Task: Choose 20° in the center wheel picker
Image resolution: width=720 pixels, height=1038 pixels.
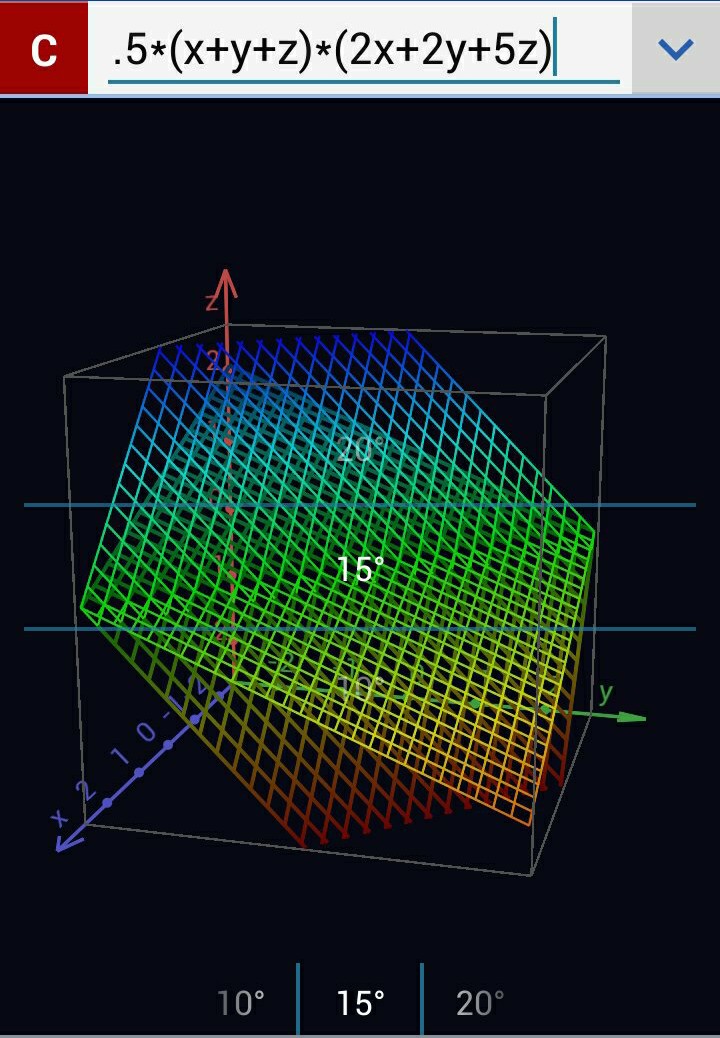Action: 360,450
